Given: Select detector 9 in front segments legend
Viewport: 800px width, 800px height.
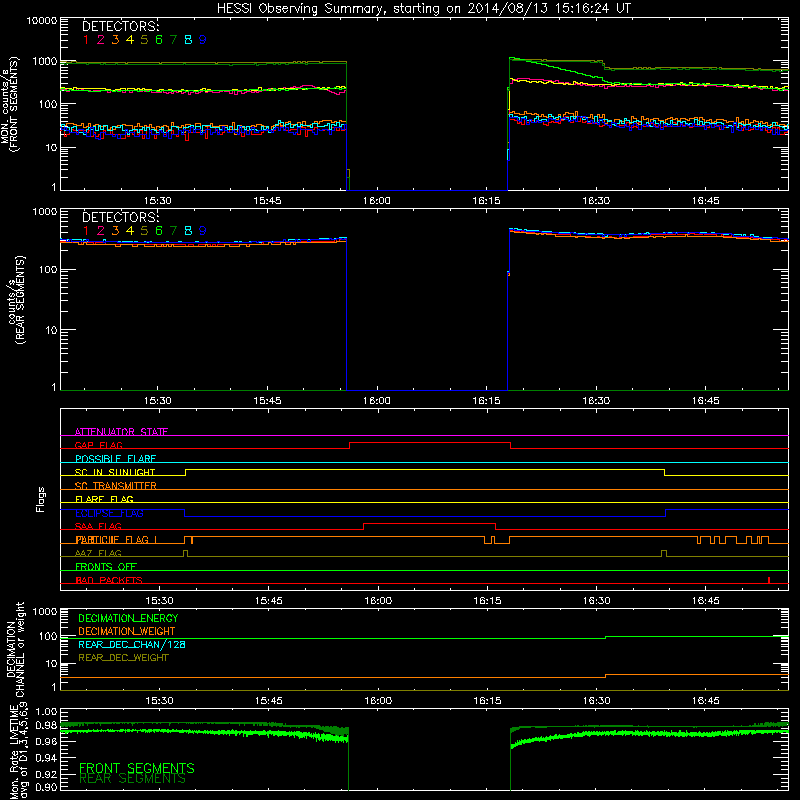Looking at the screenshot, I should coord(203,40).
